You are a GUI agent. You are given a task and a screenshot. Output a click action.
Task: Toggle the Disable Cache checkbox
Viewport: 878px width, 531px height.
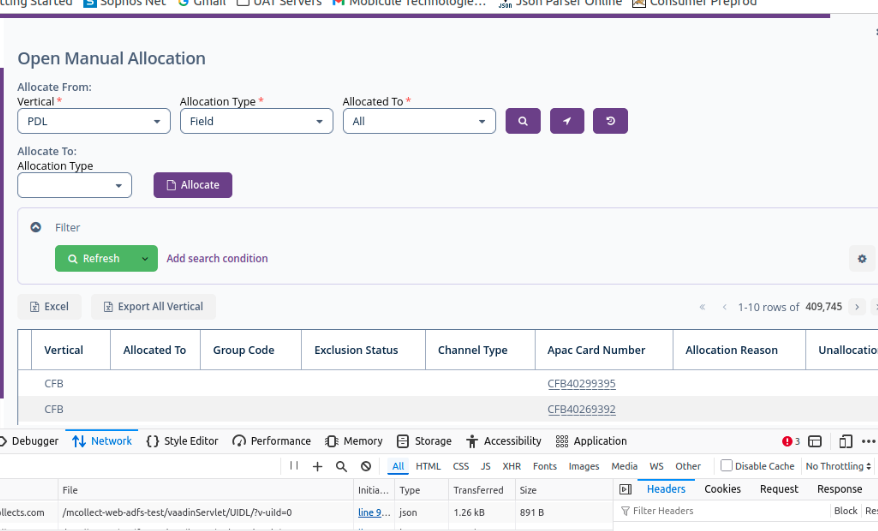coord(727,466)
